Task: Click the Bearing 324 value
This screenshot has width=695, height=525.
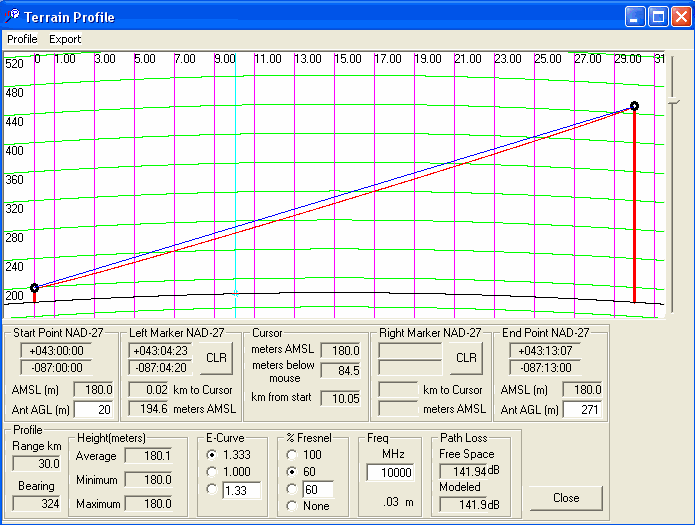Action: pyautogui.click(x=37, y=503)
